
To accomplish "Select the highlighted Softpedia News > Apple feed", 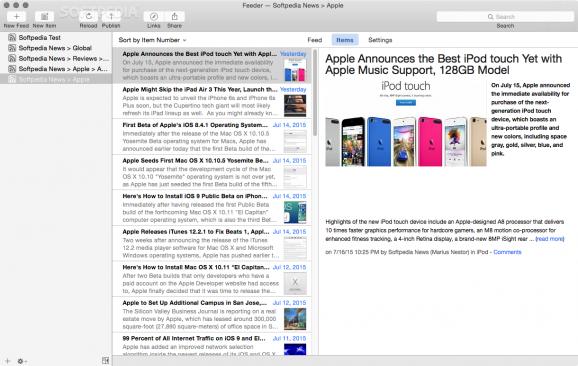I will click(x=56, y=79).
